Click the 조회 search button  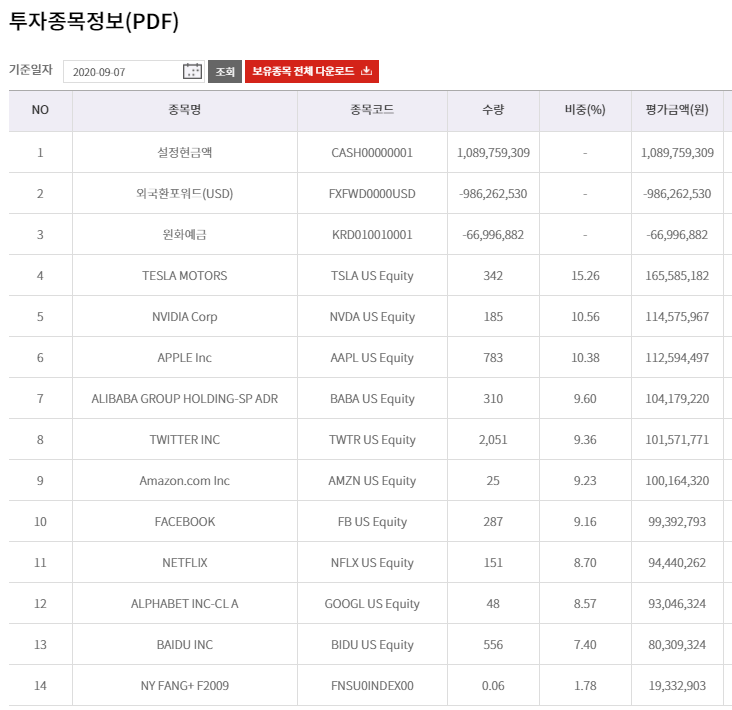225,71
